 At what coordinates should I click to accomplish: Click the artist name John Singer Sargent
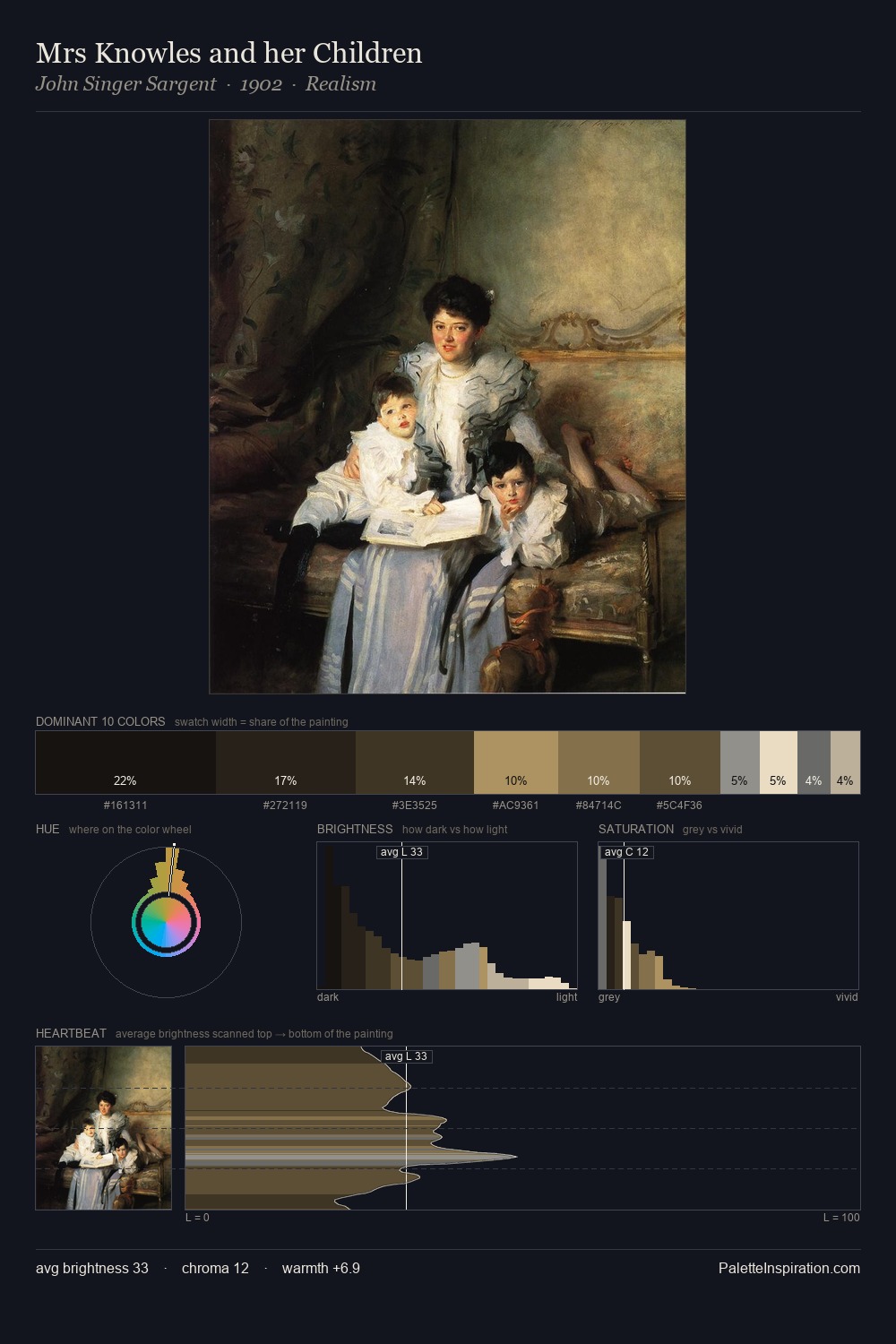click(126, 84)
